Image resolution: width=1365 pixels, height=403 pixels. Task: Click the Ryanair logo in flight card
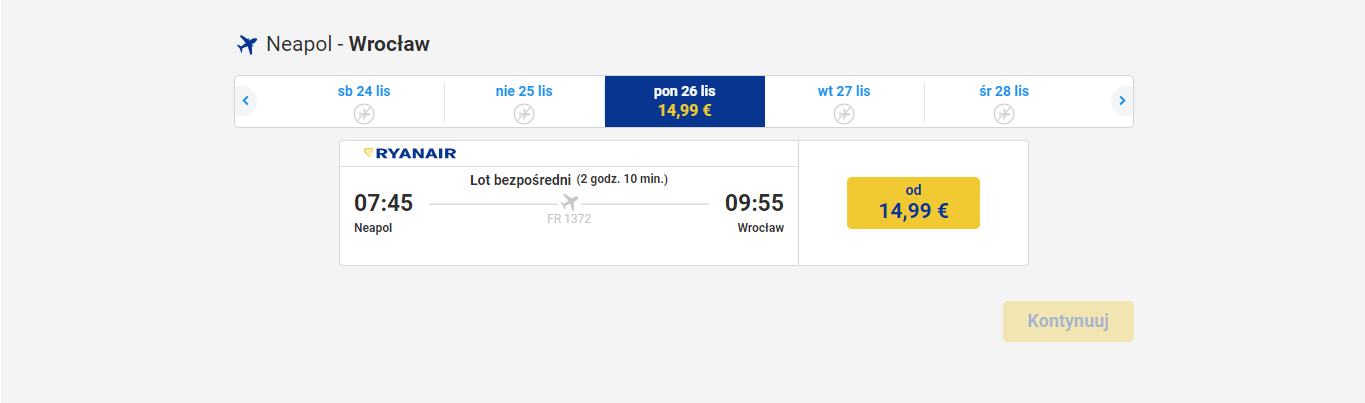410,153
